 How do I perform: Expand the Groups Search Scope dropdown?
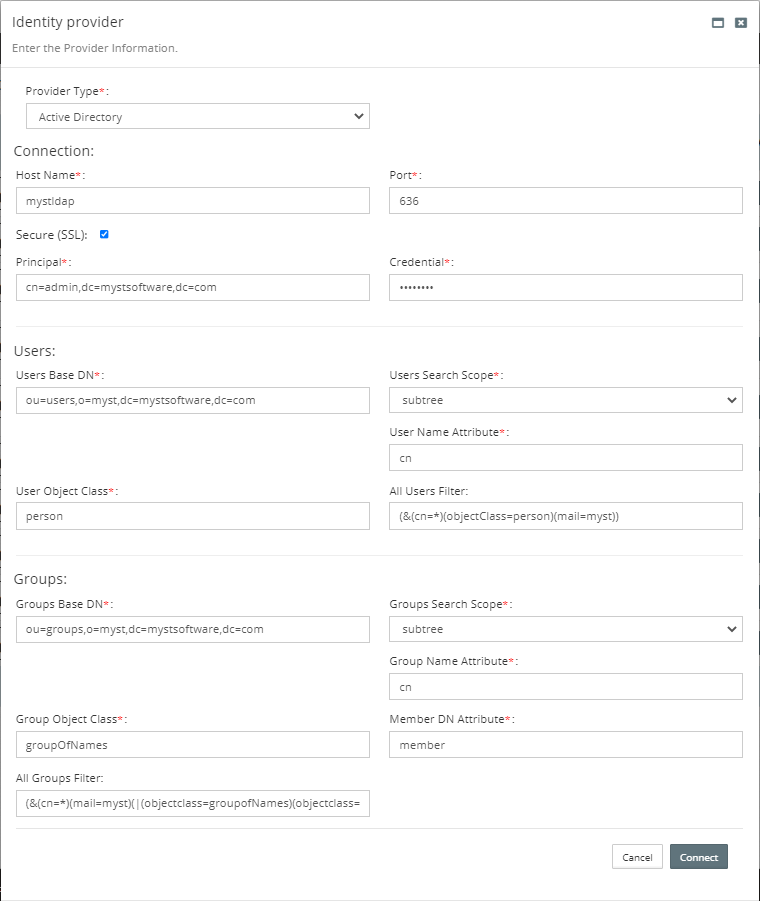click(565, 629)
